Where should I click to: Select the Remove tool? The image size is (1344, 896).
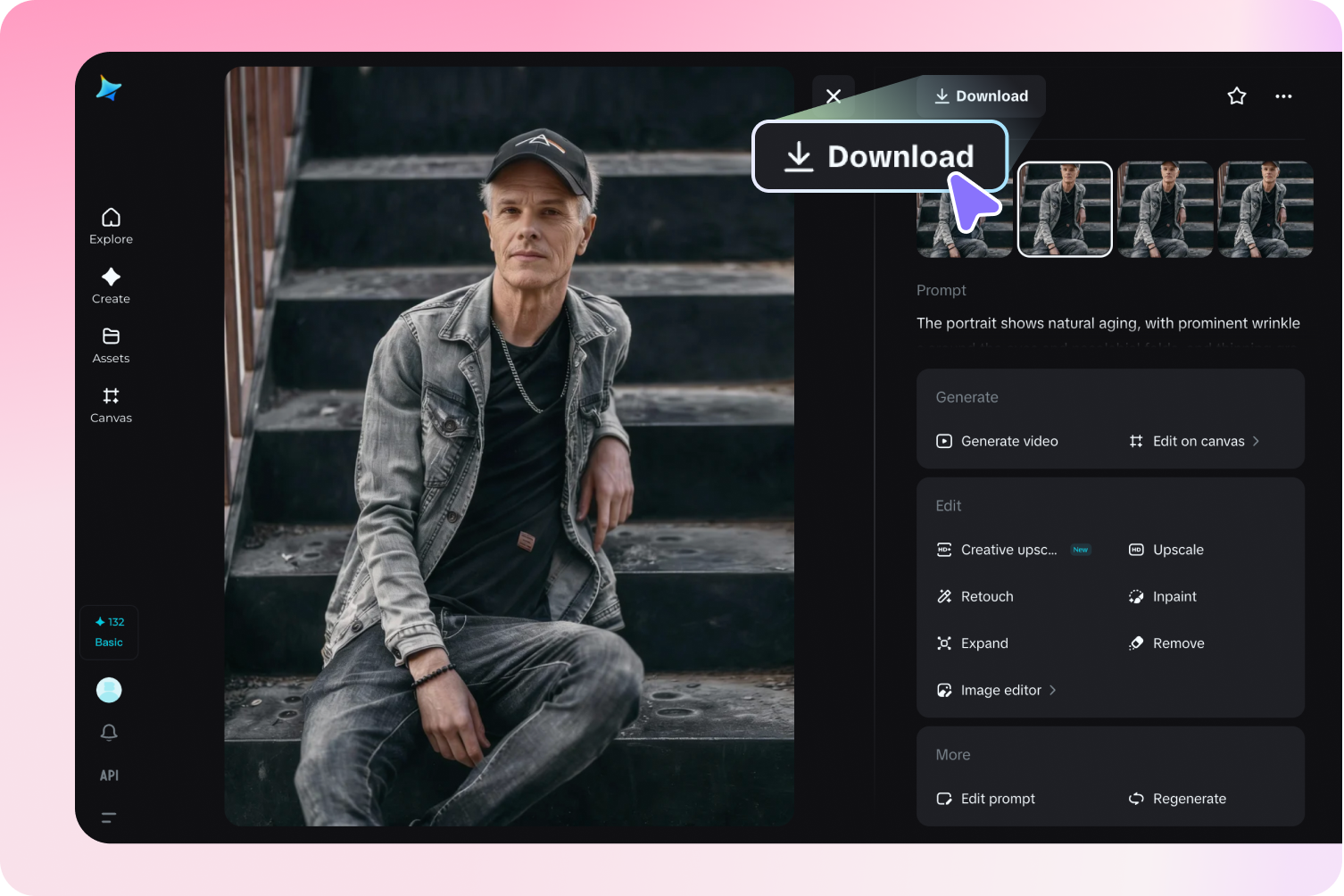tap(1178, 643)
